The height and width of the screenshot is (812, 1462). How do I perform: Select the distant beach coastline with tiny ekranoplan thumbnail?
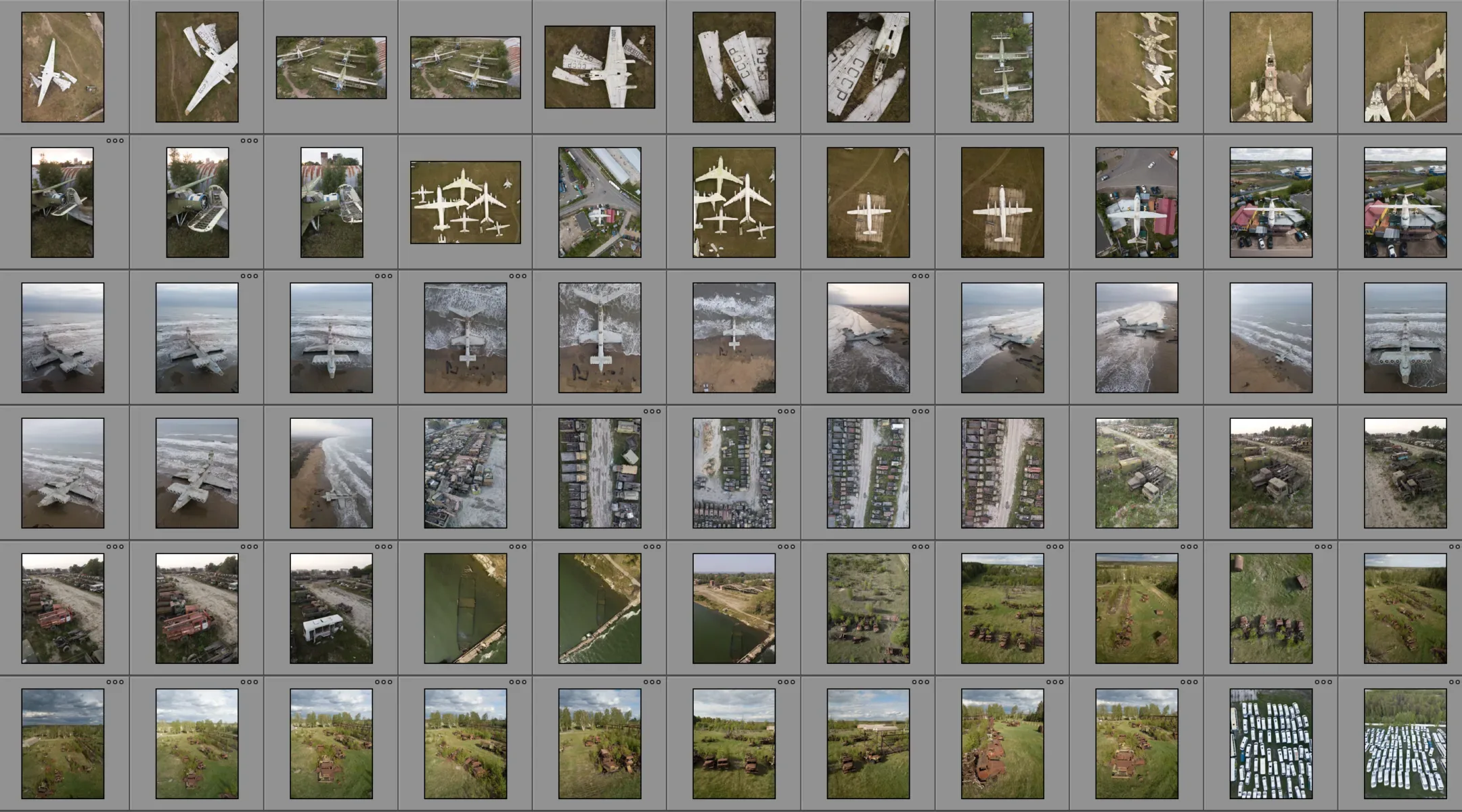pyautogui.click(x=1270, y=338)
